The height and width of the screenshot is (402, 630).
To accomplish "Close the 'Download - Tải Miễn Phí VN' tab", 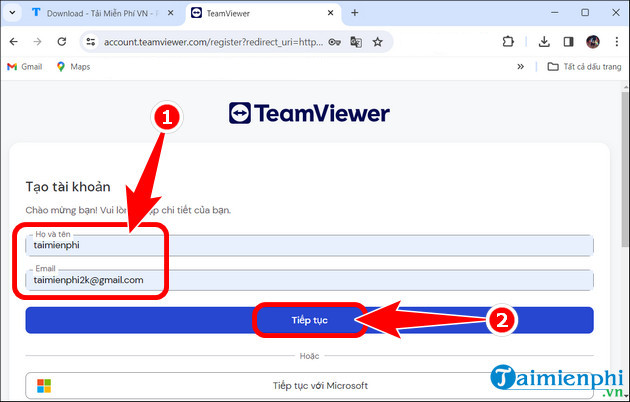I will tap(170, 13).
